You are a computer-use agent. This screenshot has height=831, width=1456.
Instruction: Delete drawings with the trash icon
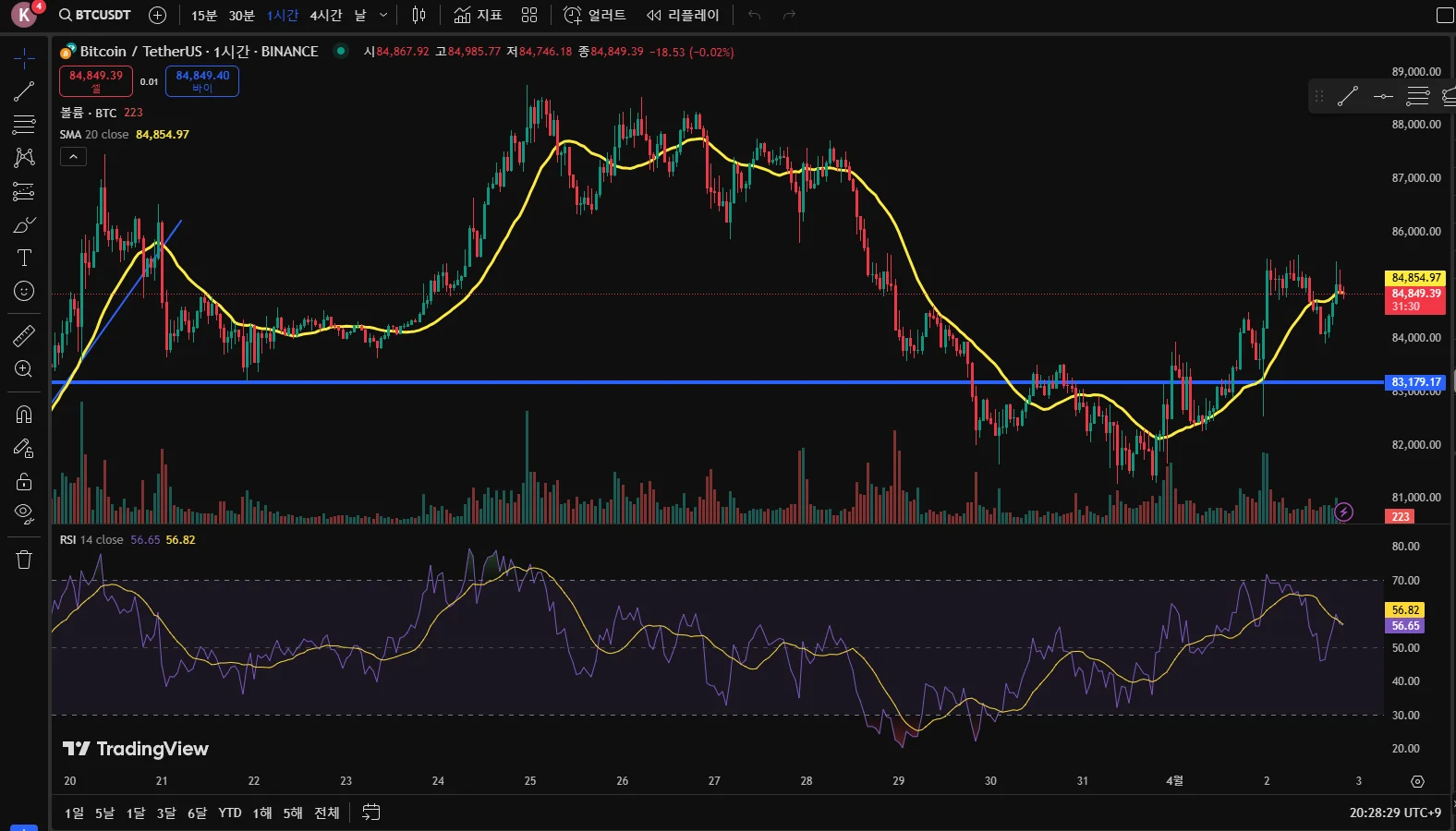(x=24, y=560)
